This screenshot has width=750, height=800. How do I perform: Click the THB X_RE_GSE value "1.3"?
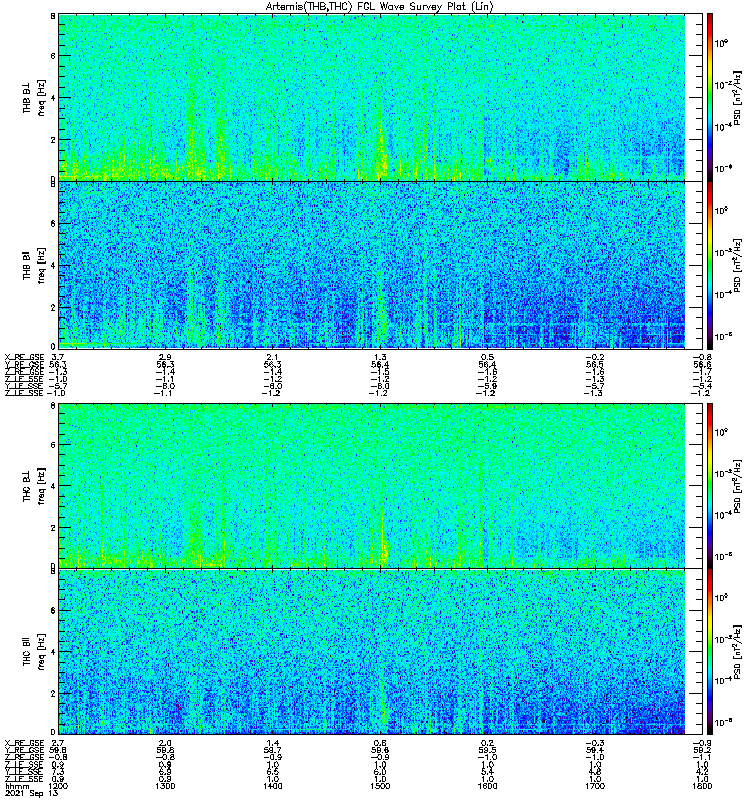coord(380,357)
